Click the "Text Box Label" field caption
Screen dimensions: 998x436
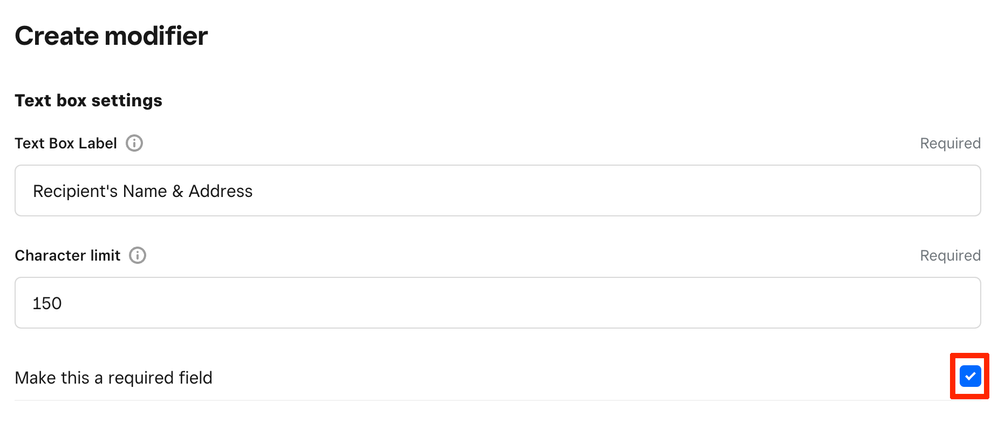click(66, 143)
